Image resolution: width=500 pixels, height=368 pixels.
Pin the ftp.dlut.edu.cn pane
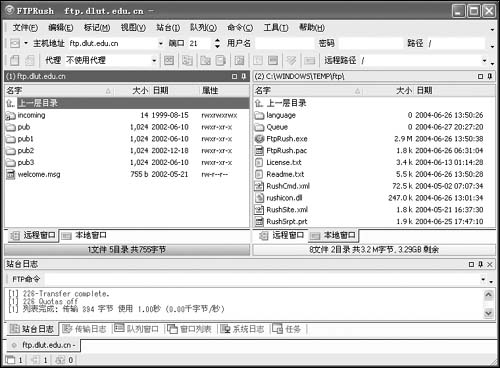tap(244, 76)
